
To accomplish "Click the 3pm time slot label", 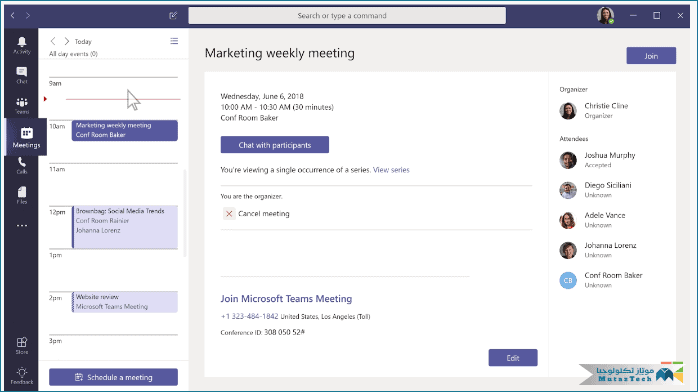I will [55, 341].
